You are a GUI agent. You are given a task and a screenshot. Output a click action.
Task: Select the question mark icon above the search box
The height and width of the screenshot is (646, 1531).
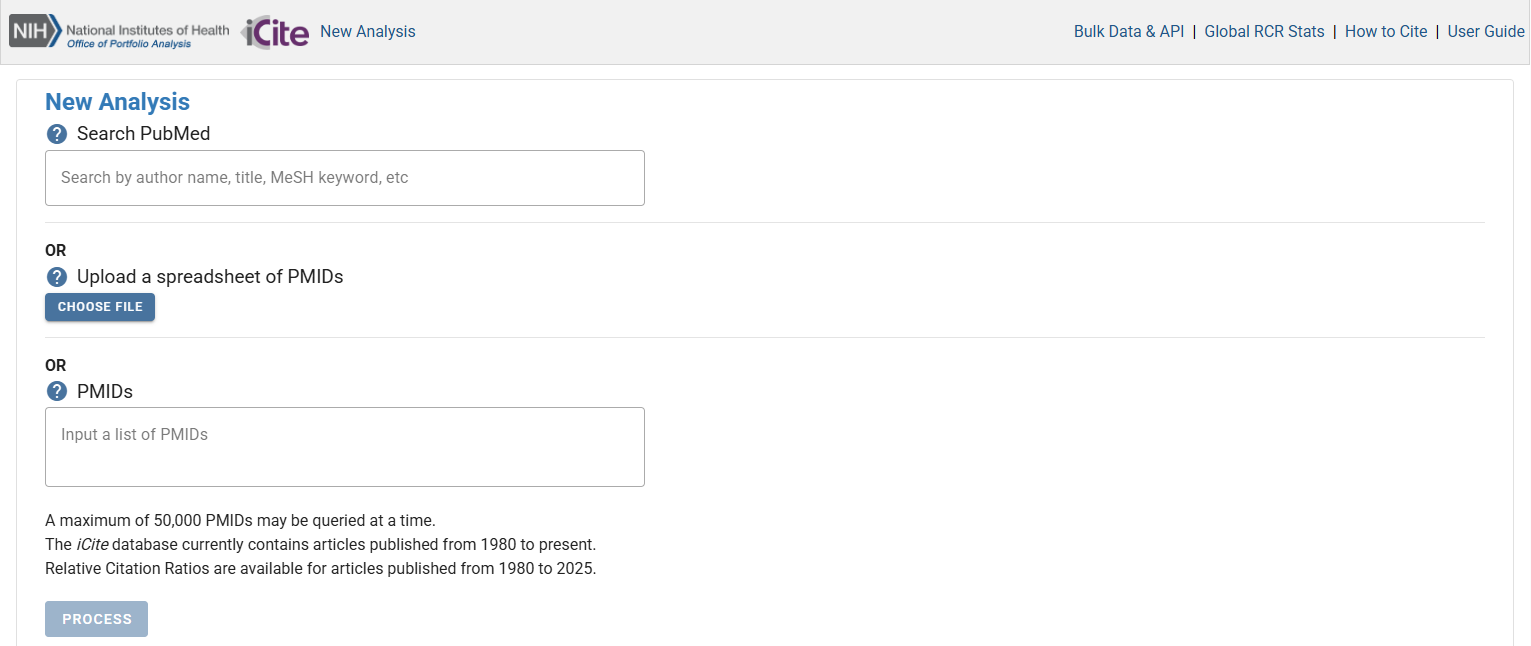pos(57,133)
